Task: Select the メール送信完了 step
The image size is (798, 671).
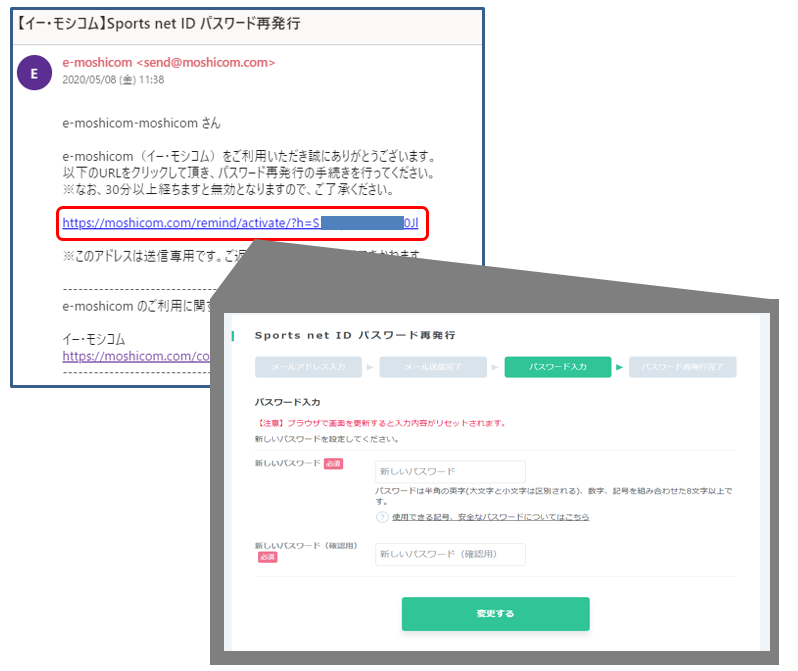Action: click(433, 367)
